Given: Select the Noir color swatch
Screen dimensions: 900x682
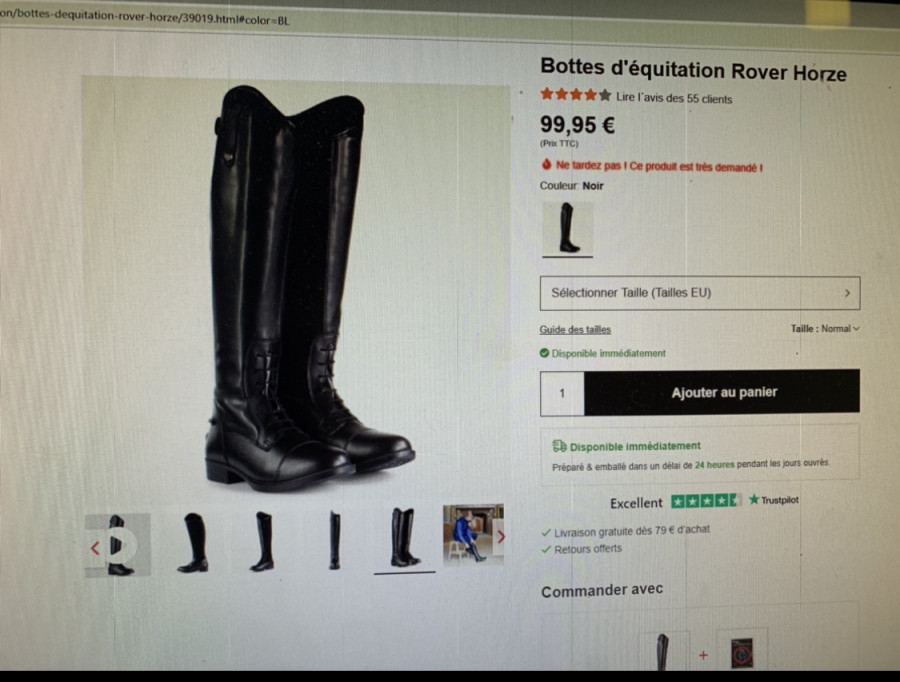Looking at the screenshot, I should (567, 229).
